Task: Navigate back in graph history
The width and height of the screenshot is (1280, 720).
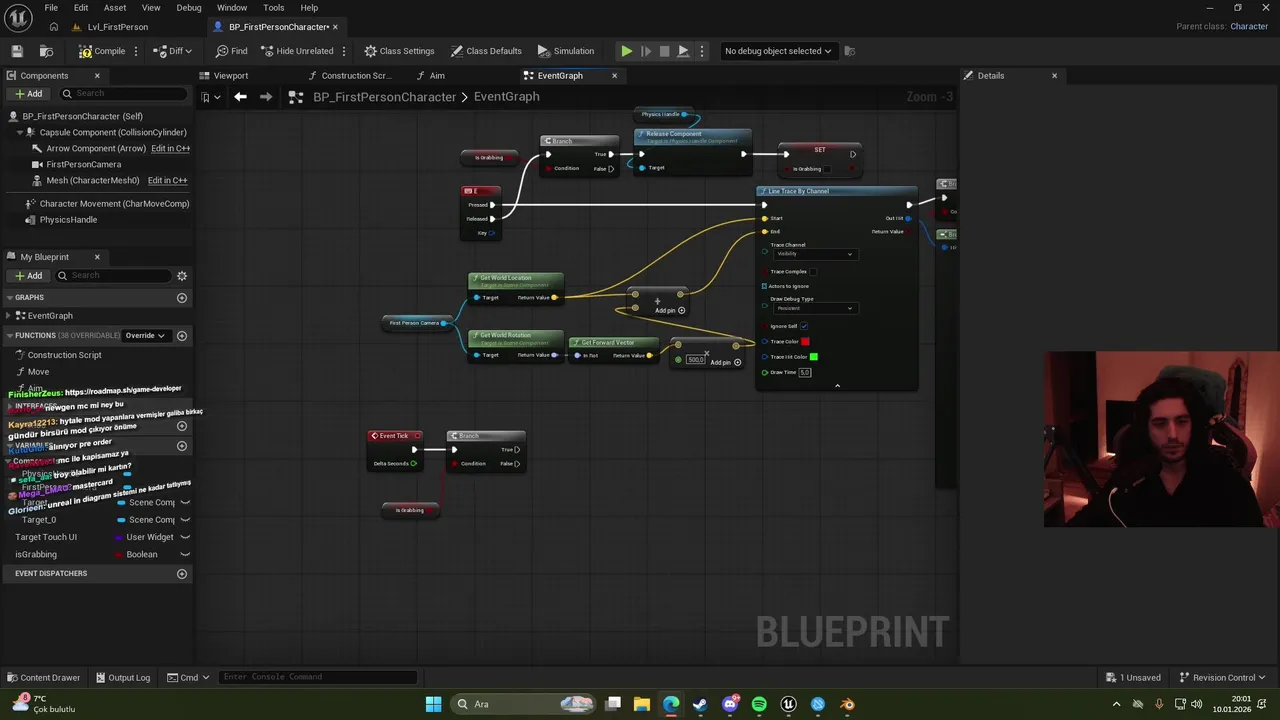Action: 240,97
